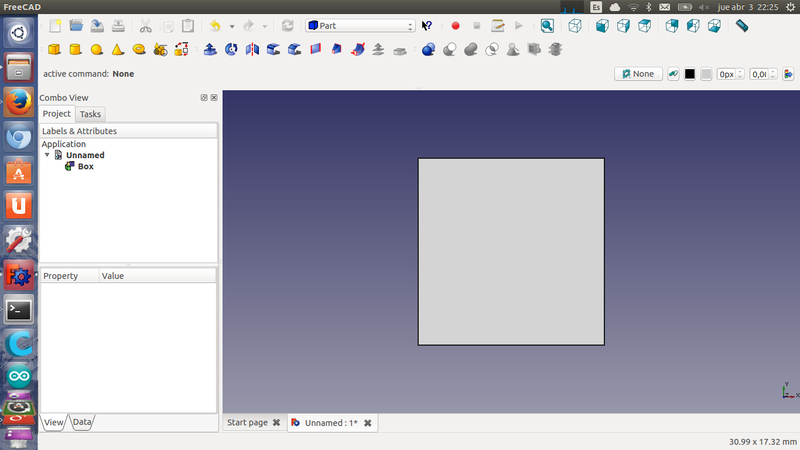Viewport: 800px width, 450px height.
Task: Select the Box object in tree
Action: [85, 166]
